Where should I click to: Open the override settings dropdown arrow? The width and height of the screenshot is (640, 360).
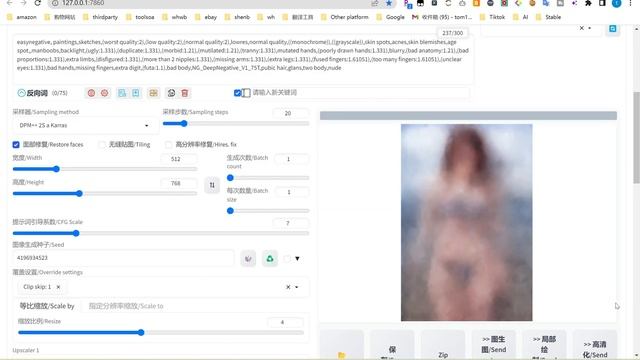297,287
